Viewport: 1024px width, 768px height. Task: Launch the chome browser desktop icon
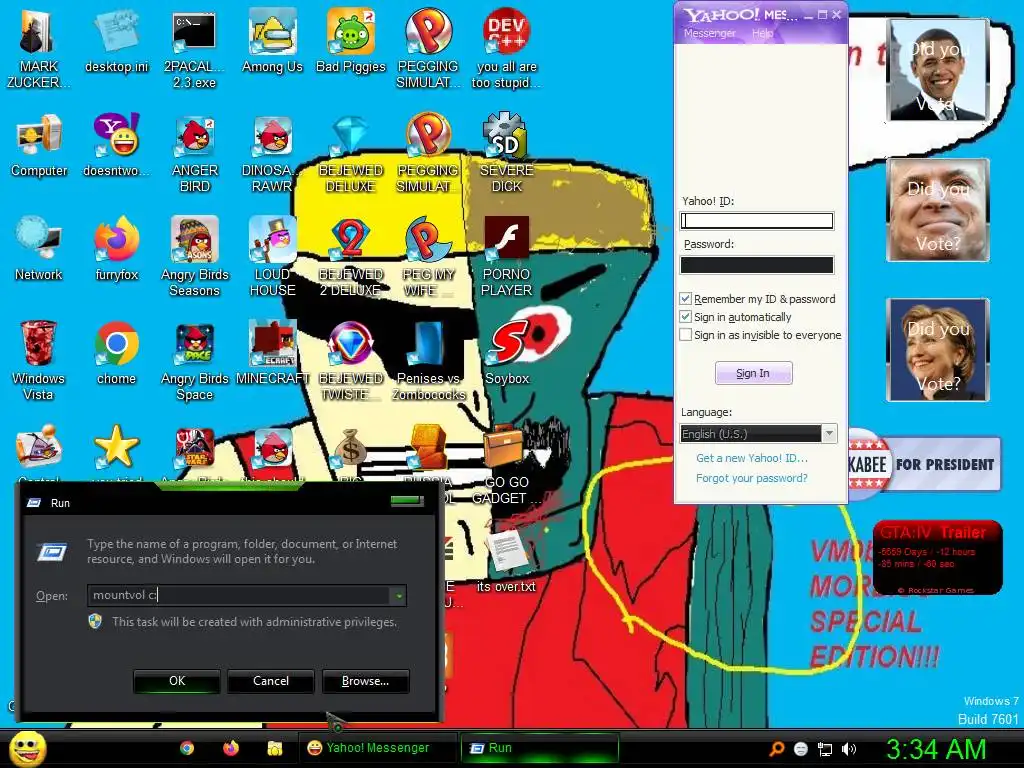116,354
